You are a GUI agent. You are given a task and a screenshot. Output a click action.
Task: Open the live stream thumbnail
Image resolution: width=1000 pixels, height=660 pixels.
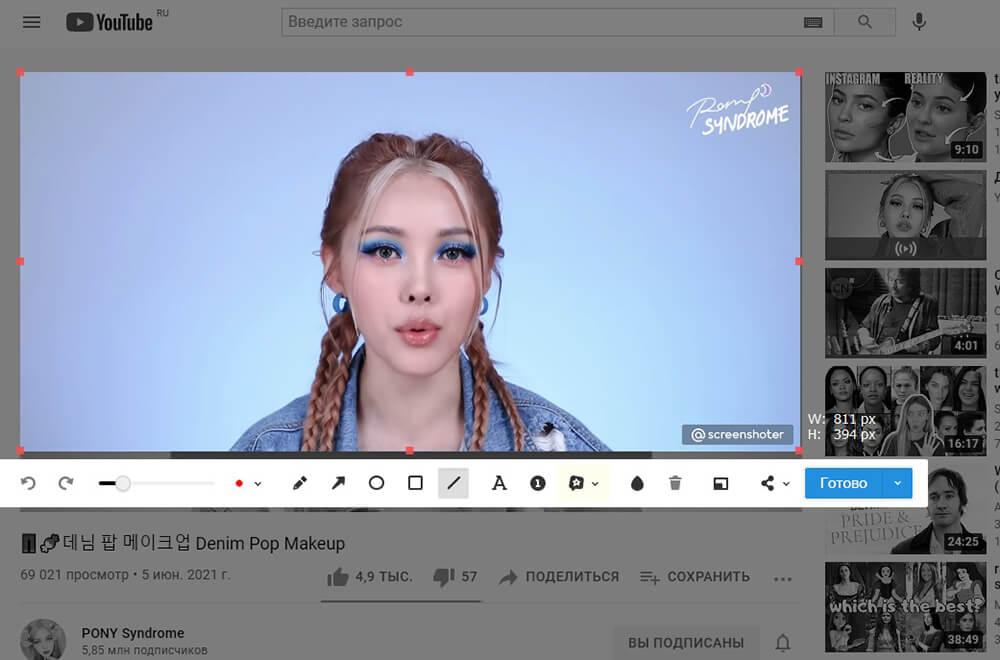click(x=906, y=215)
